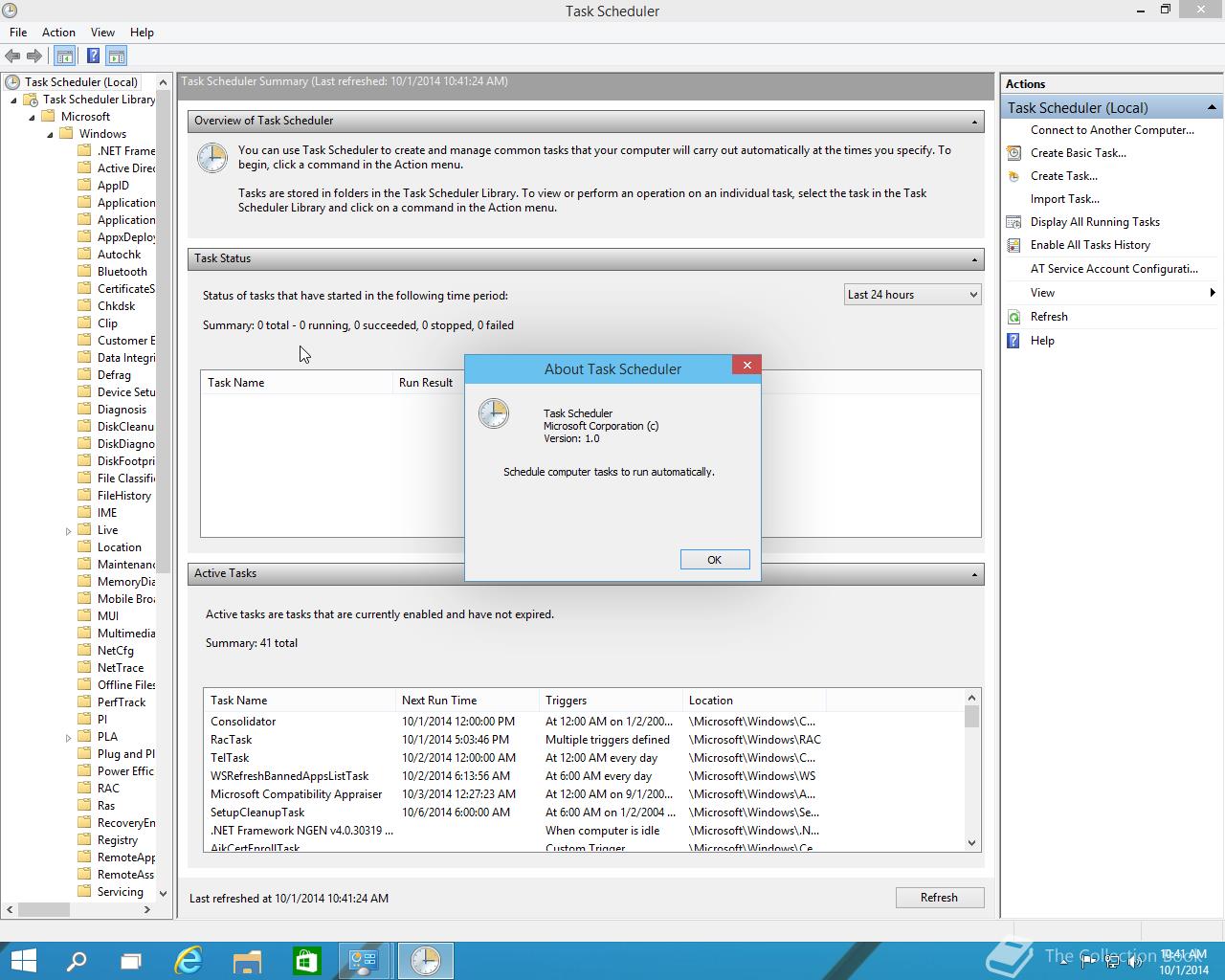1225x980 pixels.
Task: Select the Servicing folder in the tree
Action: [120, 892]
